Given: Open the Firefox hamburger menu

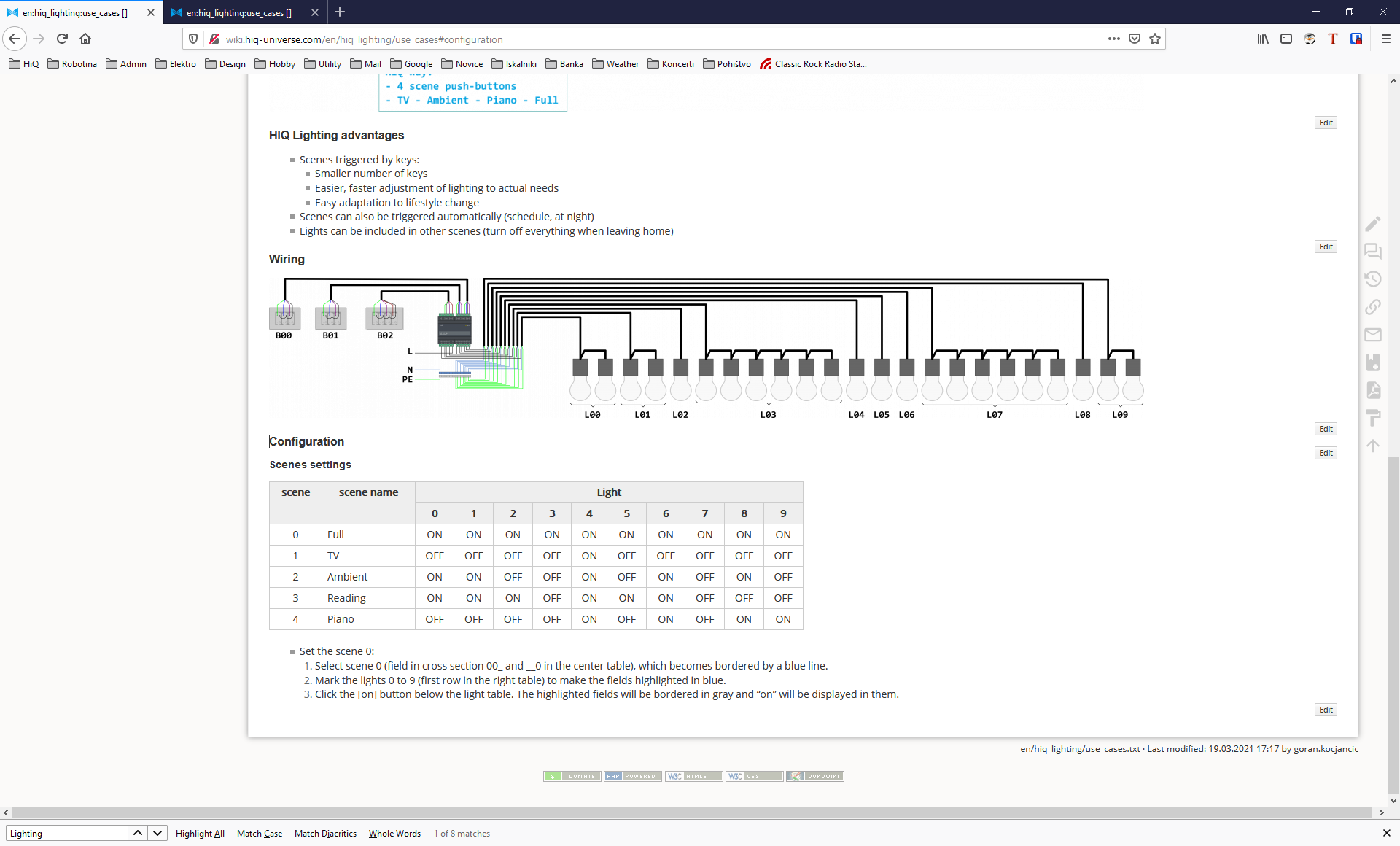Looking at the screenshot, I should [x=1385, y=39].
